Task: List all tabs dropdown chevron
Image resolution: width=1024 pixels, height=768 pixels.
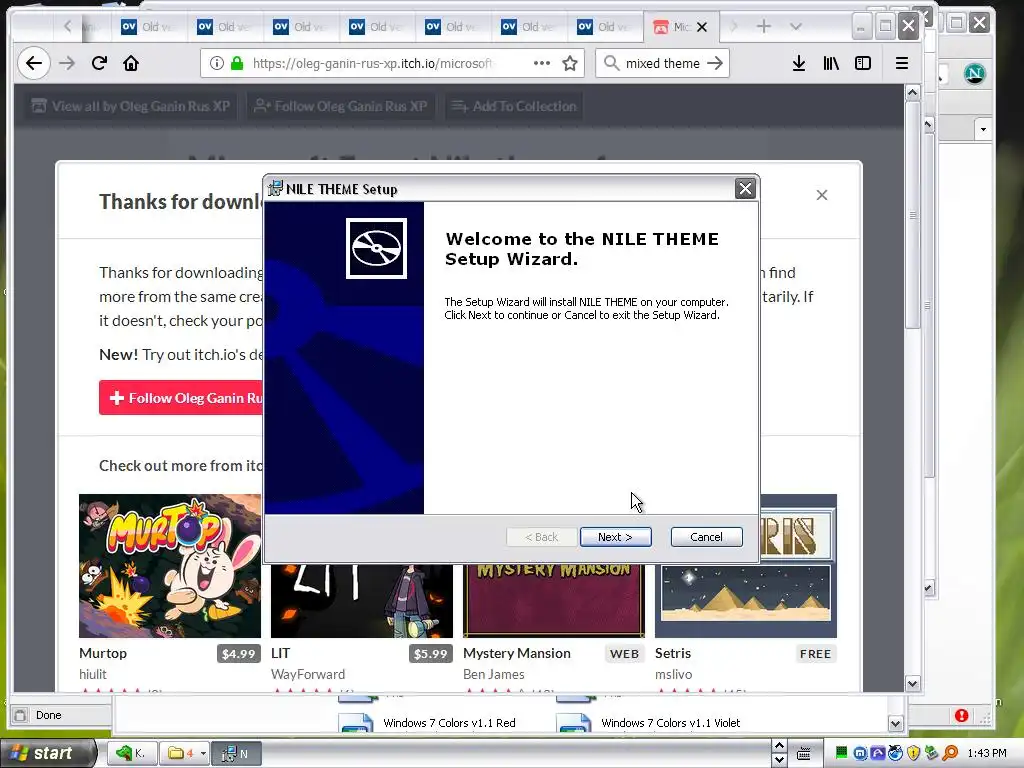Action: pos(795,27)
